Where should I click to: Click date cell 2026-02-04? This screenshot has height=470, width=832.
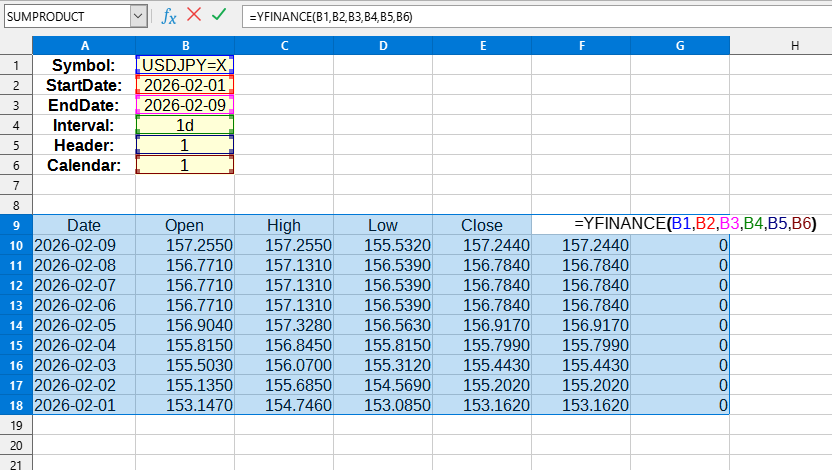pos(84,345)
